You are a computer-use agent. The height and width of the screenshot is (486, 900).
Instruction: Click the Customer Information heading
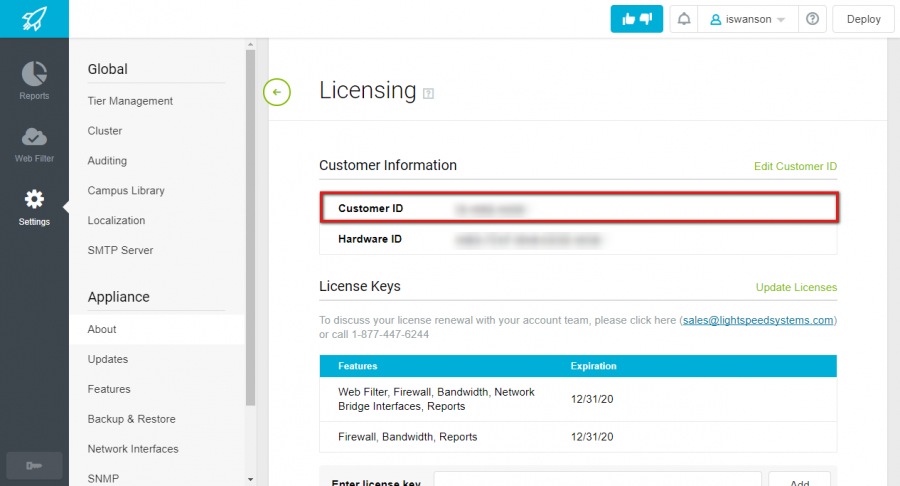click(388, 165)
